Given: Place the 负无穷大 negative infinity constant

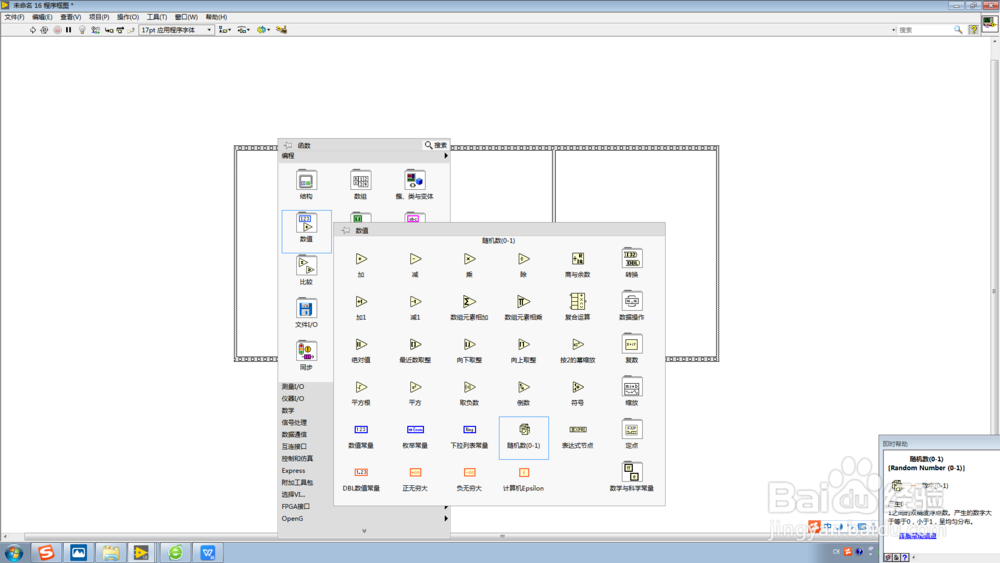Looking at the screenshot, I should (469, 472).
